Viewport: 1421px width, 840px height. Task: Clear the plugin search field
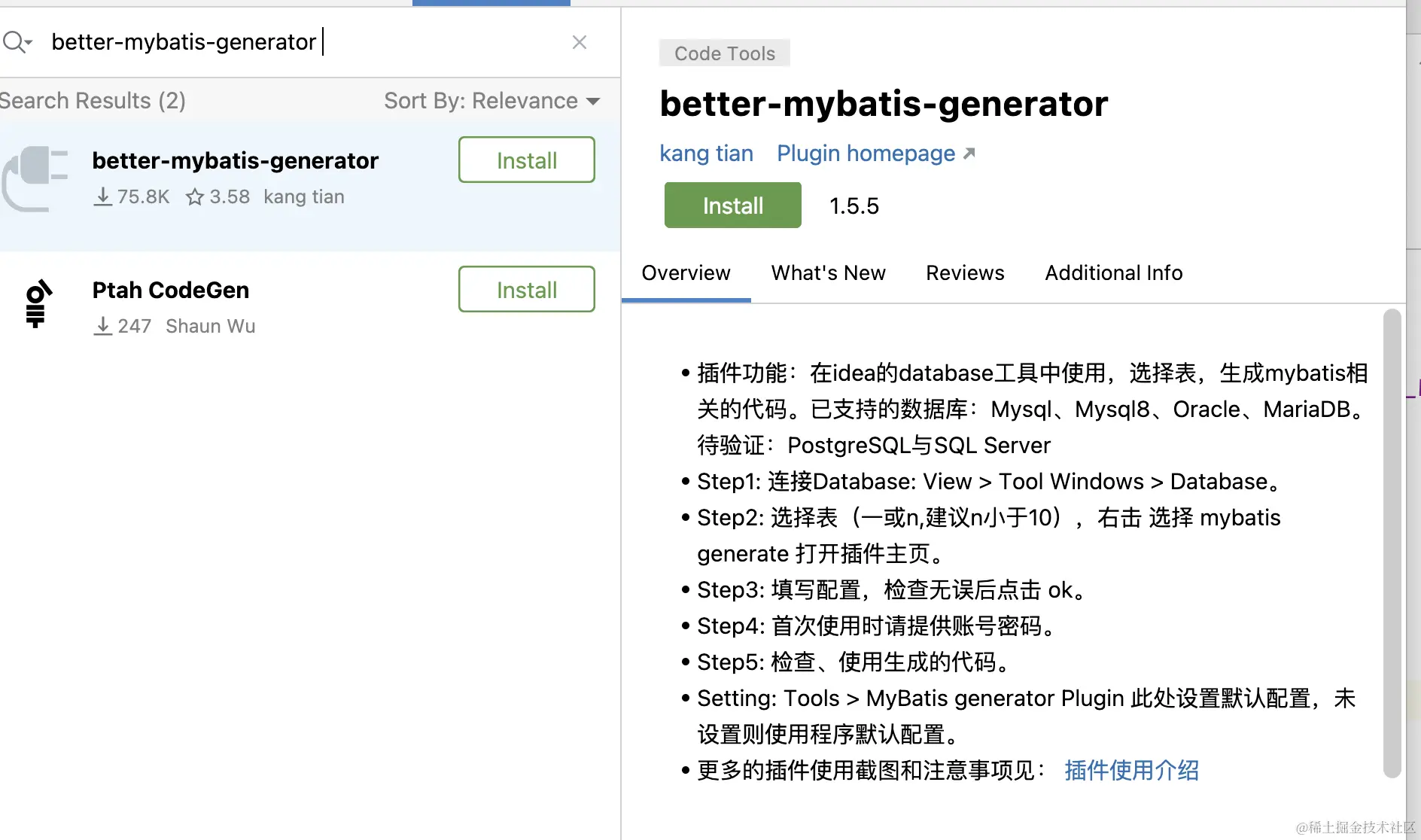[x=579, y=42]
